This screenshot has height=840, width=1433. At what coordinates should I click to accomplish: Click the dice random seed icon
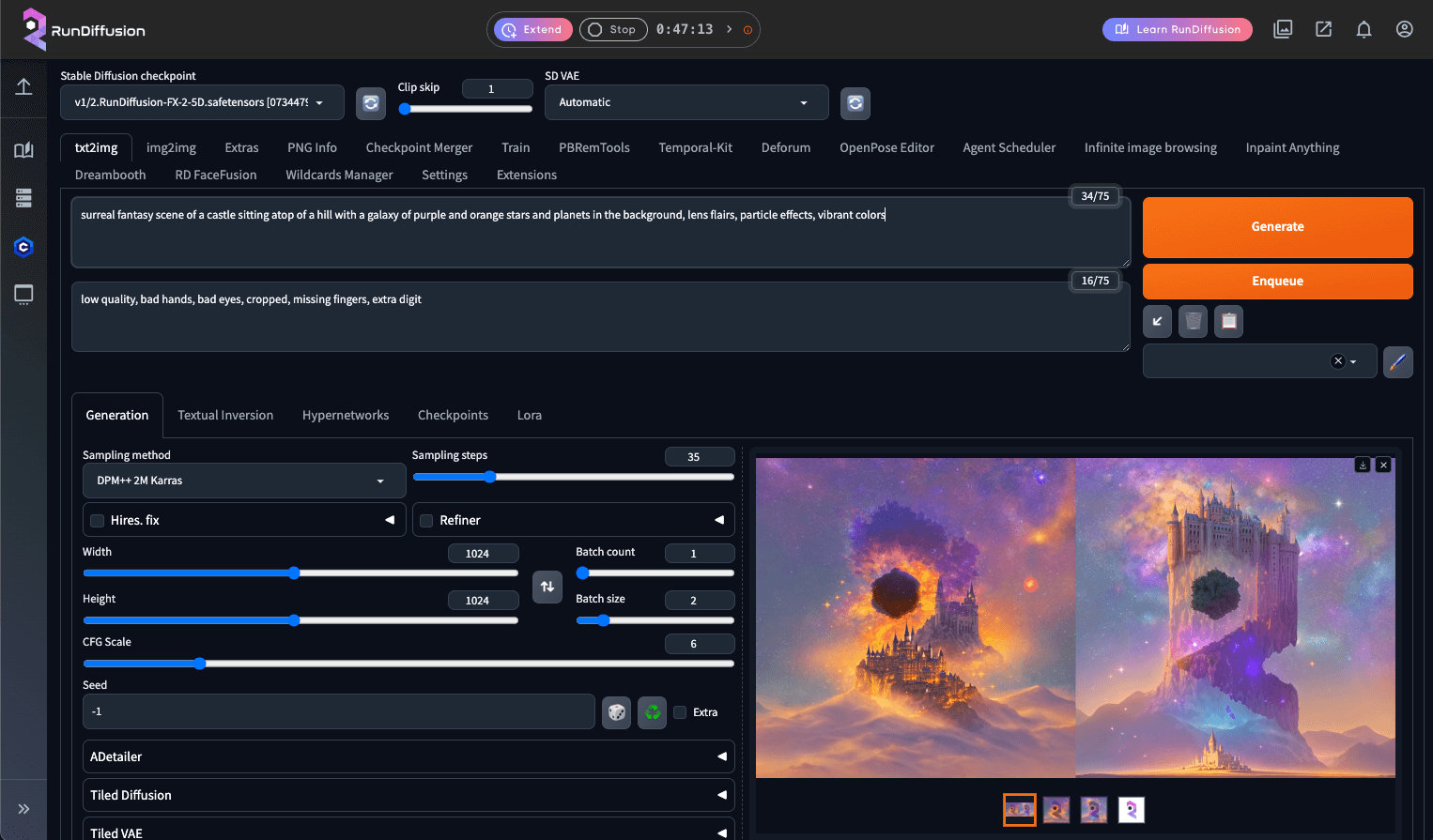tap(616, 712)
